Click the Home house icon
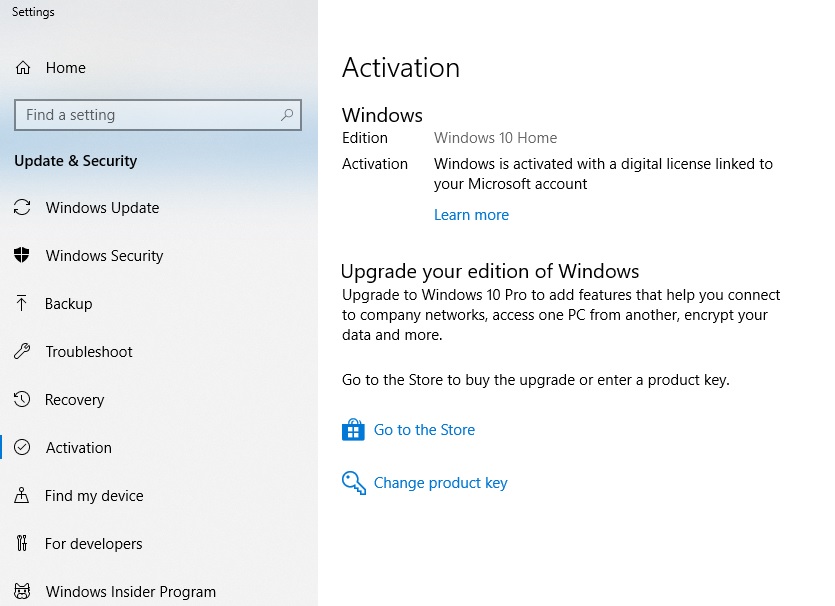Image resolution: width=835 pixels, height=606 pixels. click(23, 68)
